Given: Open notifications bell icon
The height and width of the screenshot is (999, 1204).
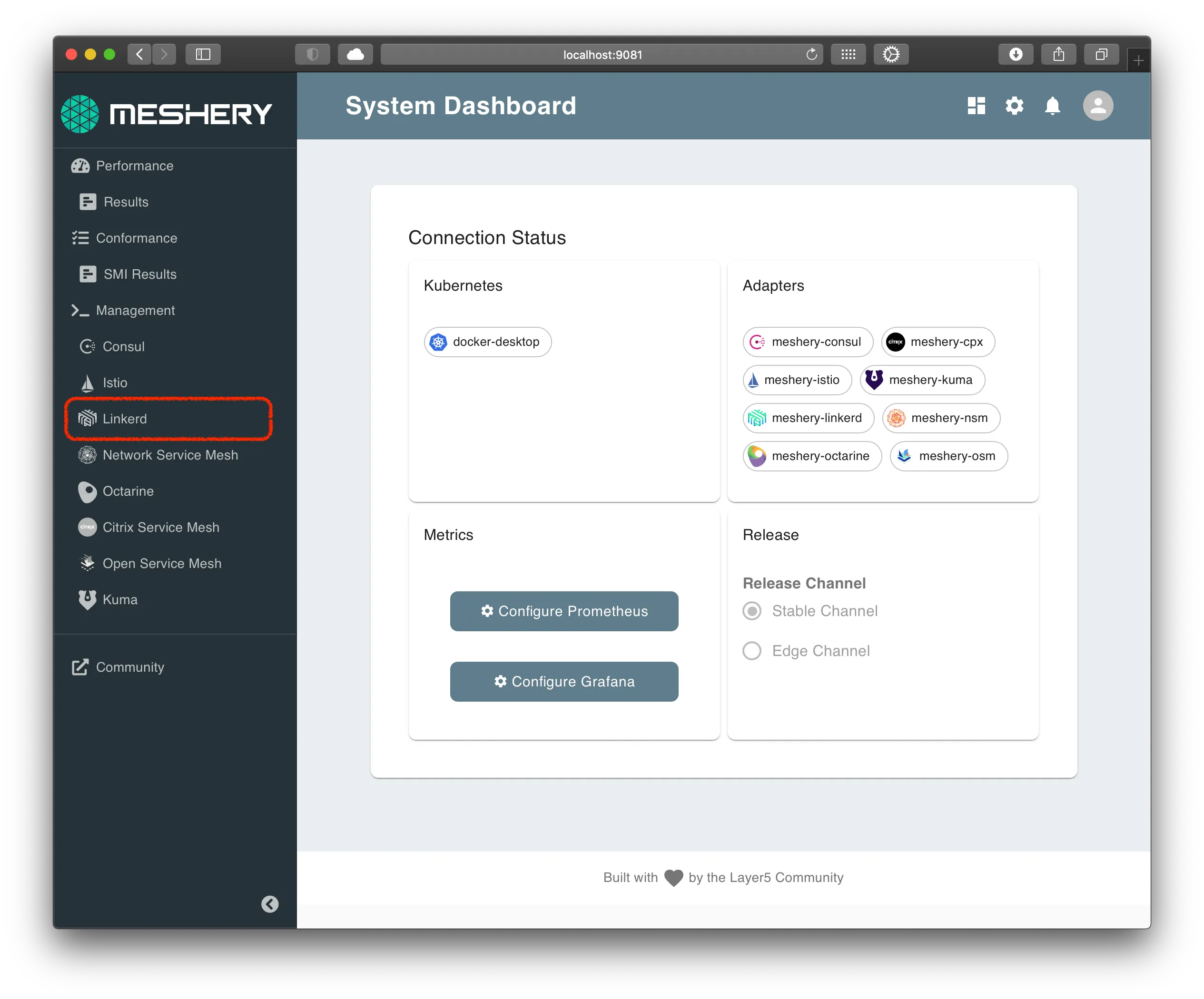Looking at the screenshot, I should 1052,106.
